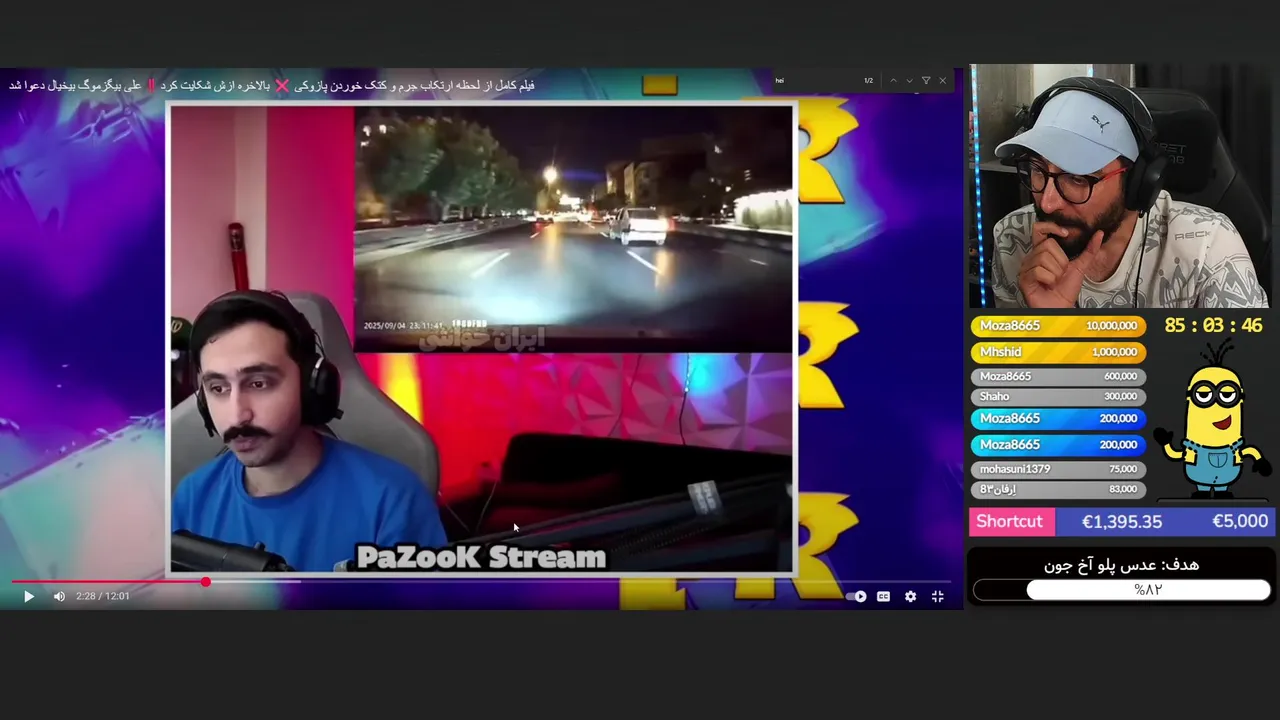Click the minion character graphic
This screenshot has height=720, width=1280.
1213,418
